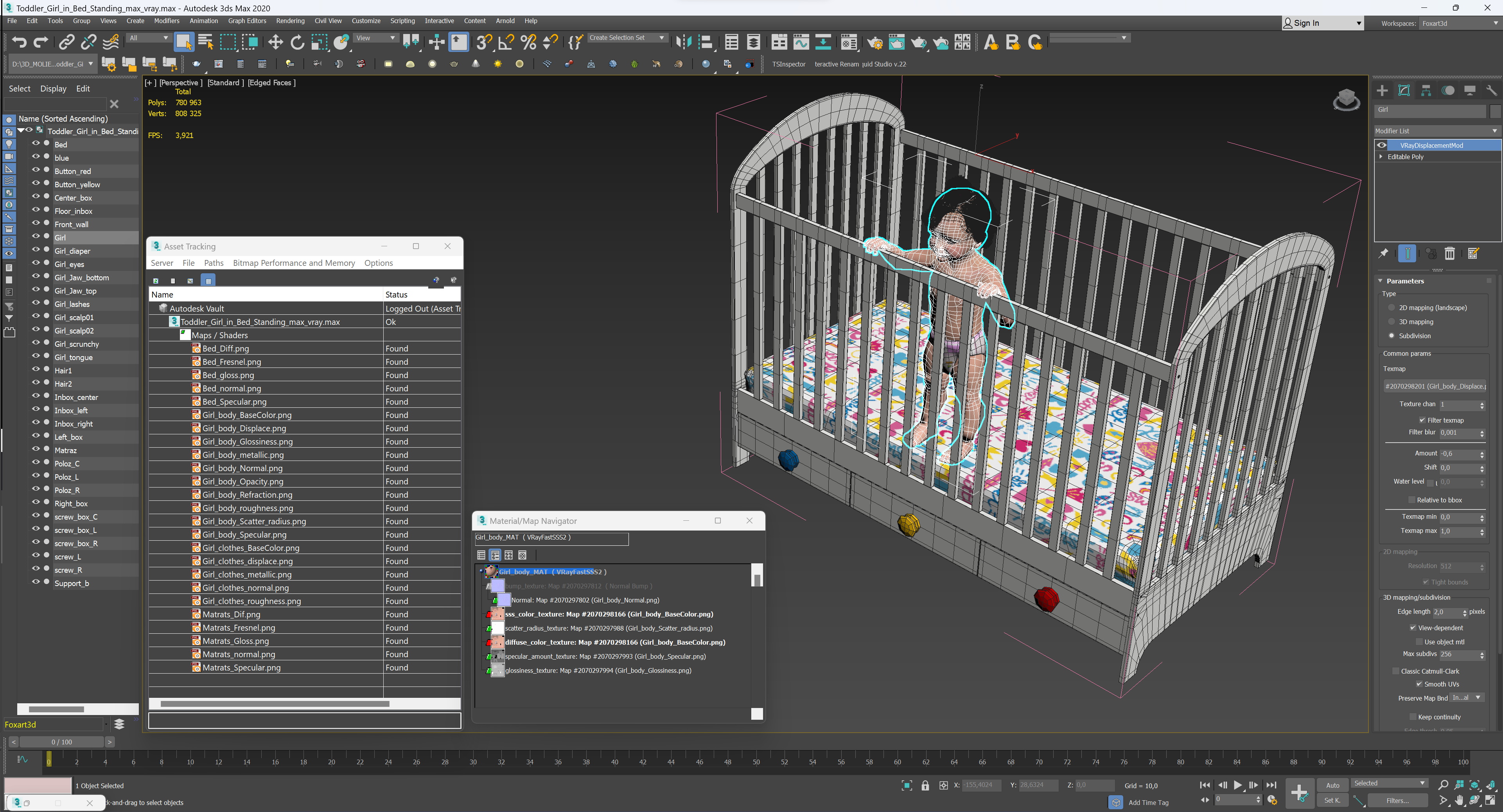Choose the Select and Scale tool
1503x812 pixels.
tap(319, 42)
